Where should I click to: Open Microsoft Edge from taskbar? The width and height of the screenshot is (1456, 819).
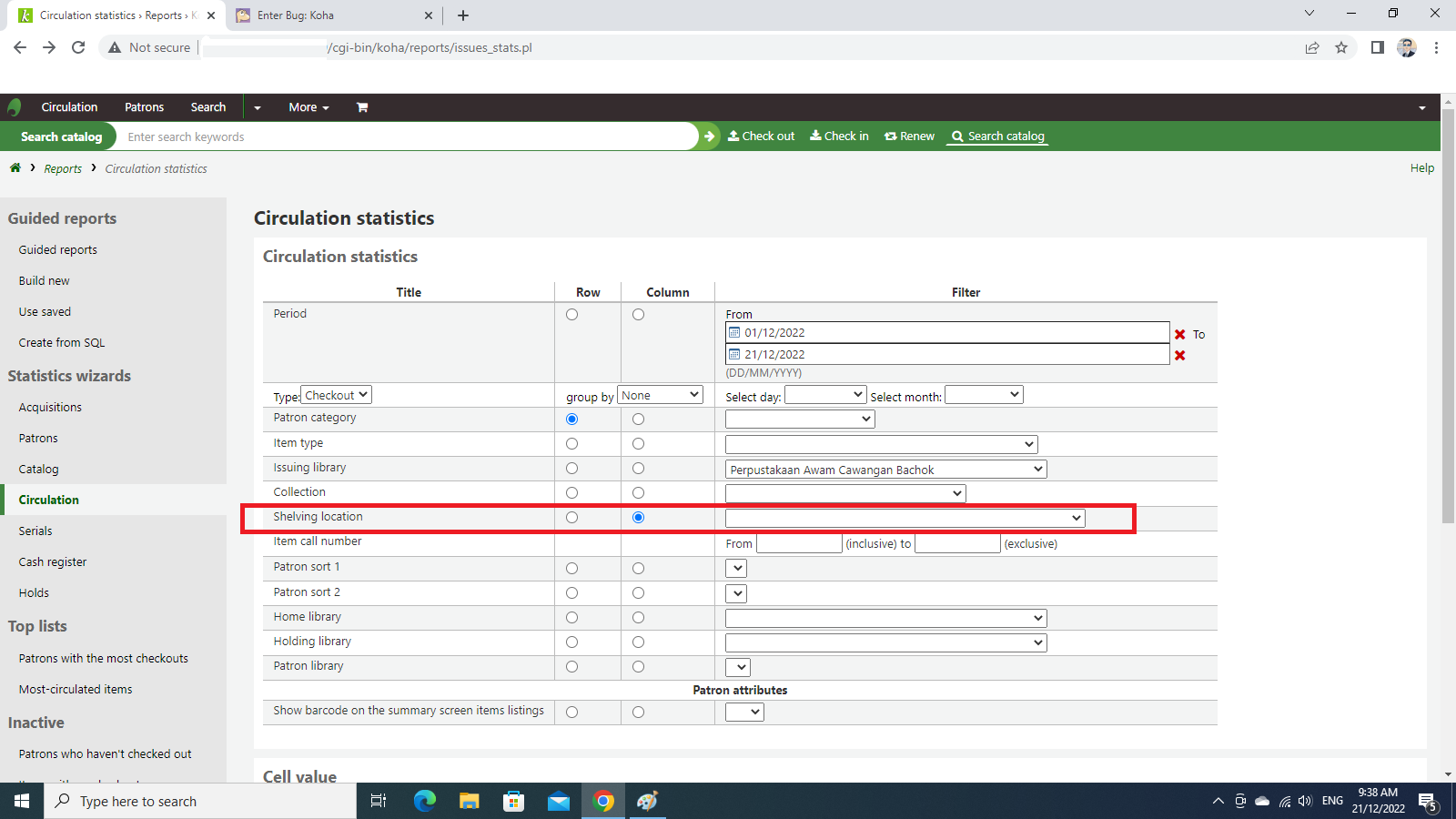pos(425,801)
